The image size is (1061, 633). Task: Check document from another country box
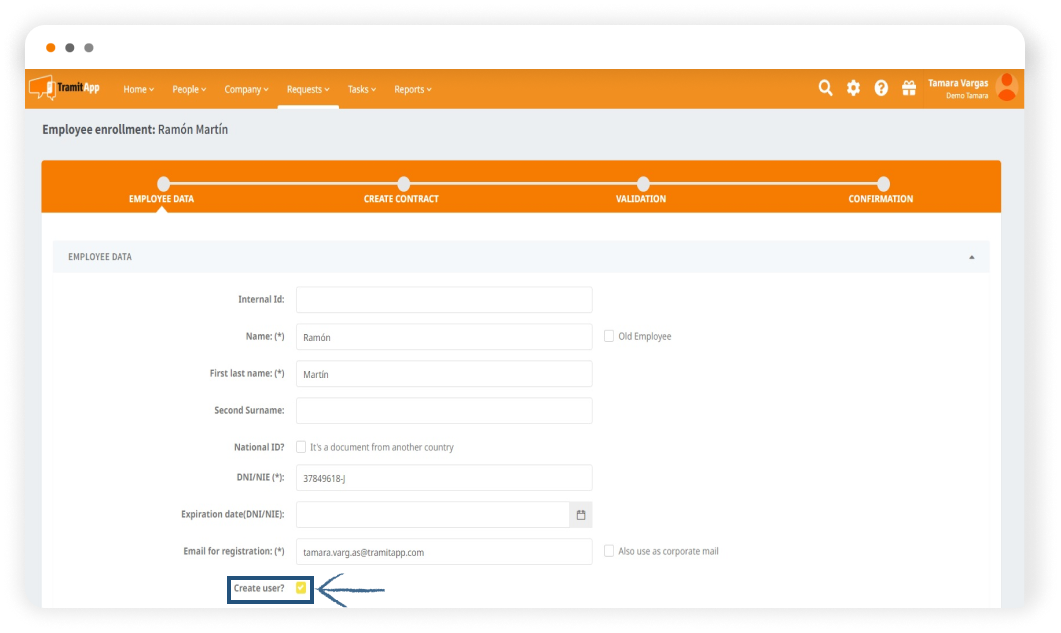301,447
